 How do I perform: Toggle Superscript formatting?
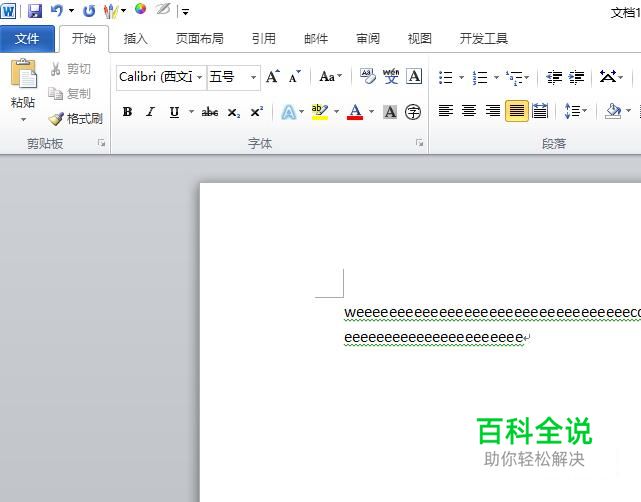tap(257, 112)
